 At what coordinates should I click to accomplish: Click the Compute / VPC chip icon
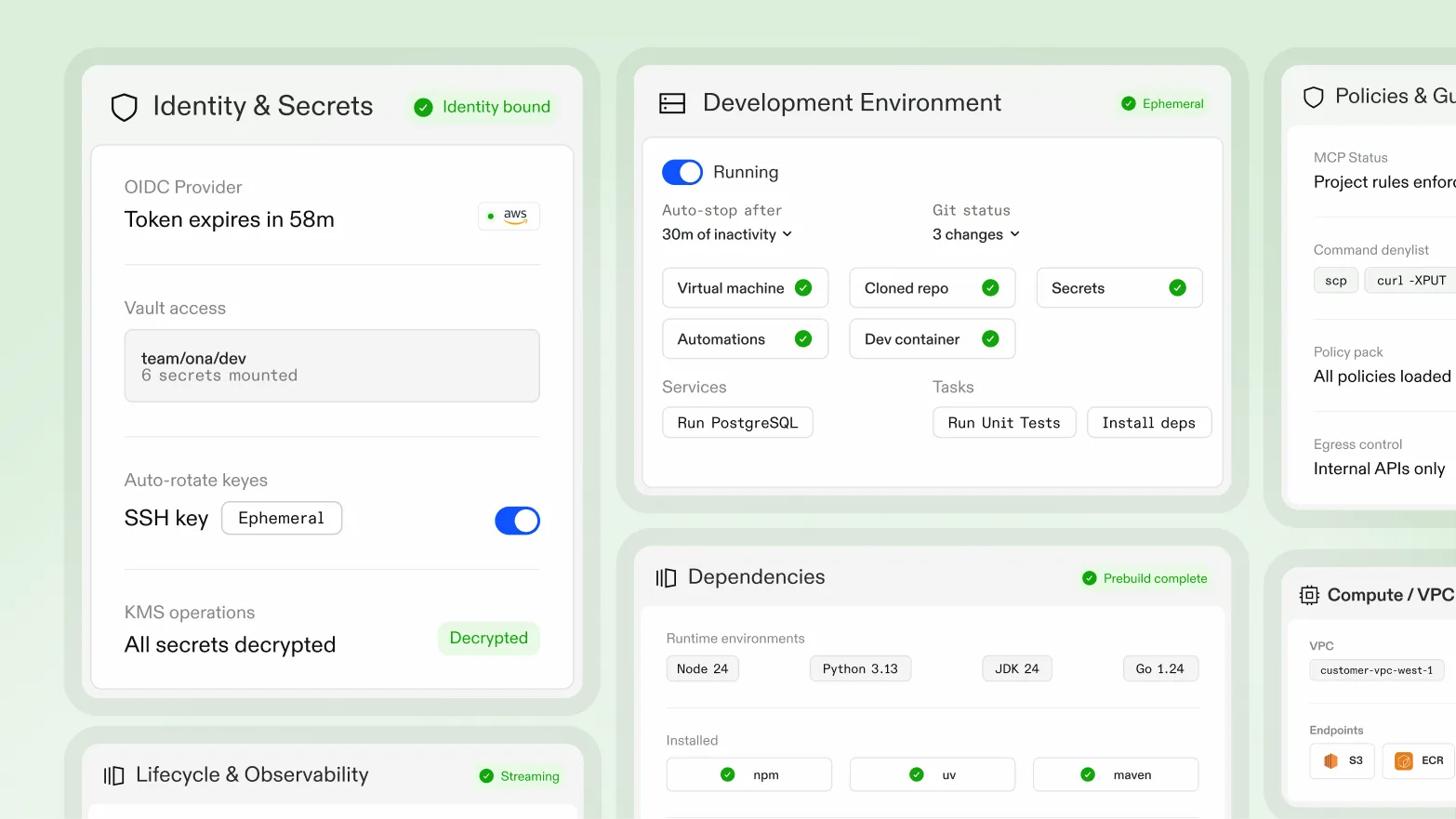pos(1309,595)
